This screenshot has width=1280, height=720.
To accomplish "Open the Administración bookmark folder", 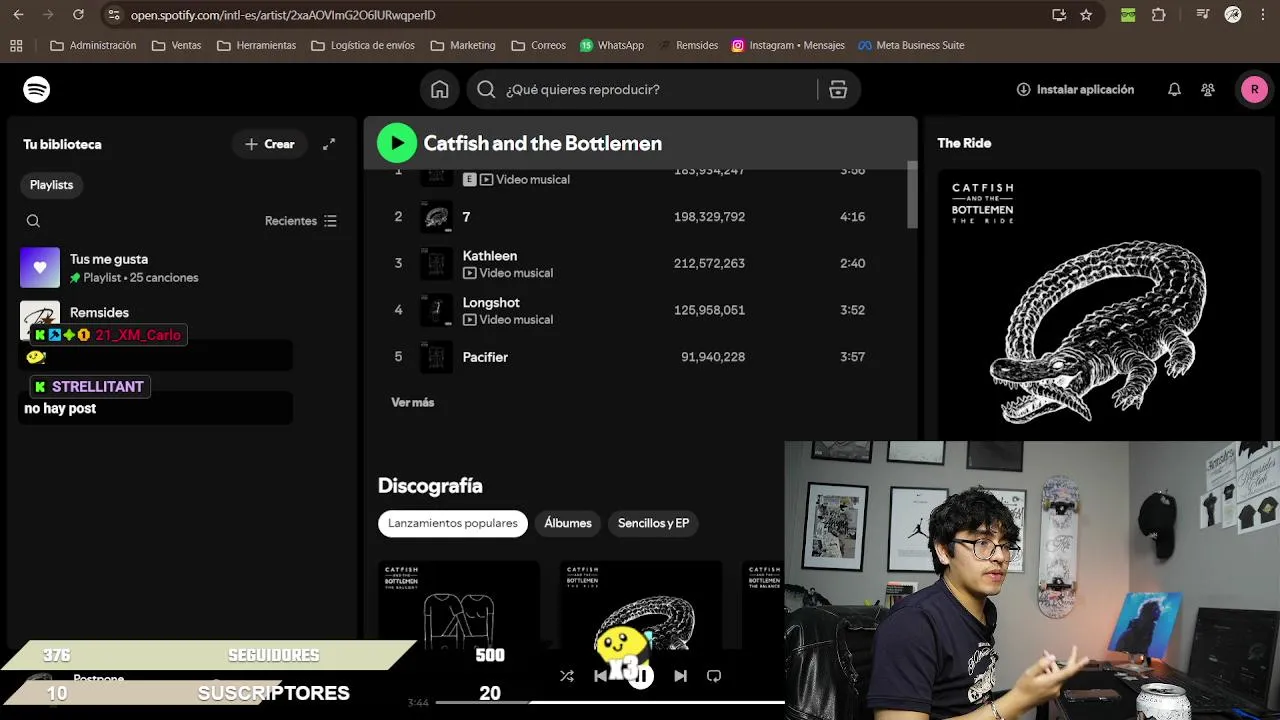I will [x=93, y=45].
